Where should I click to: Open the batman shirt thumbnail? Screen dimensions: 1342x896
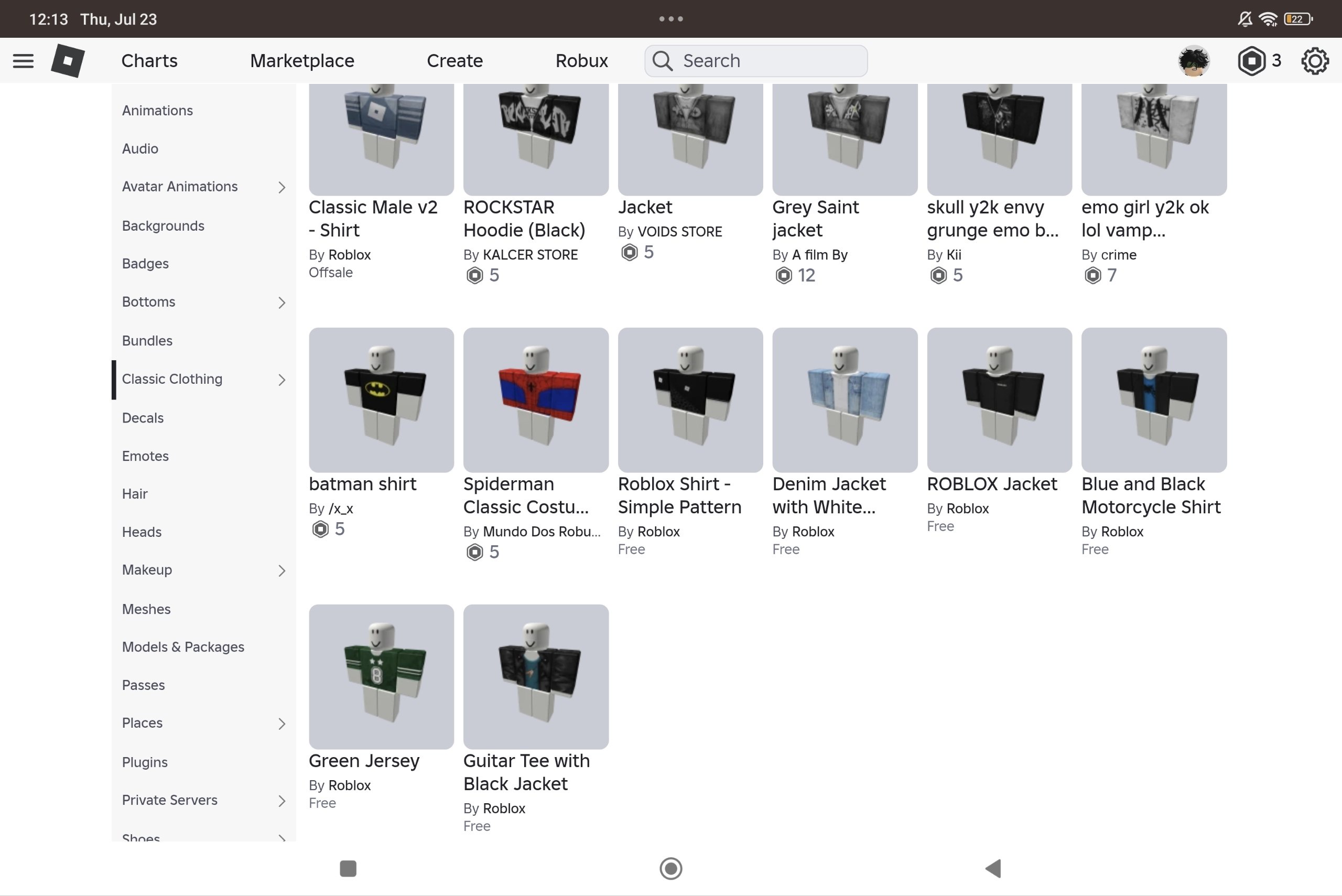pyautogui.click(x=381, y=400)
